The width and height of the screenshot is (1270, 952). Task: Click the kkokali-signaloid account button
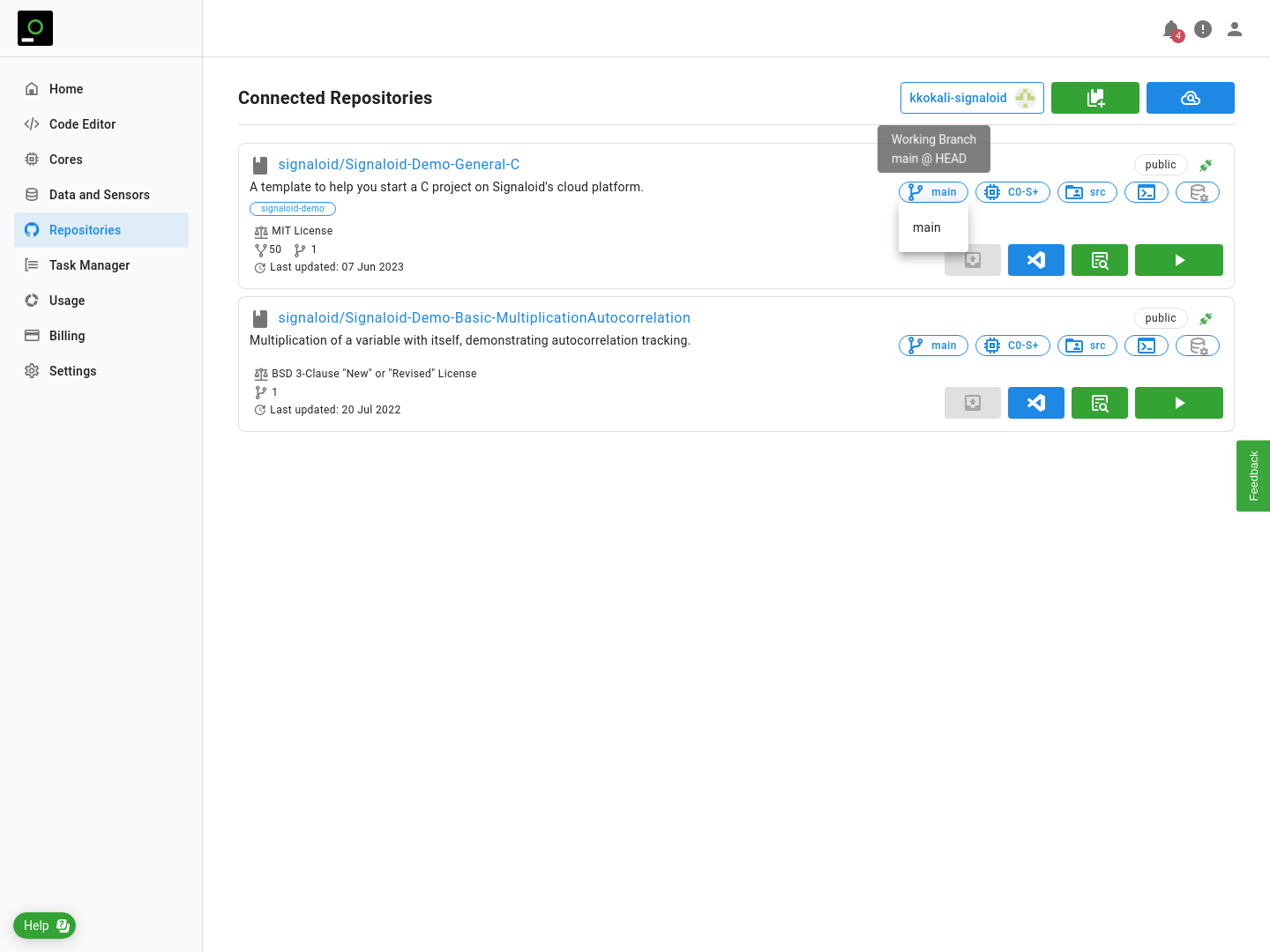point(971,98)
